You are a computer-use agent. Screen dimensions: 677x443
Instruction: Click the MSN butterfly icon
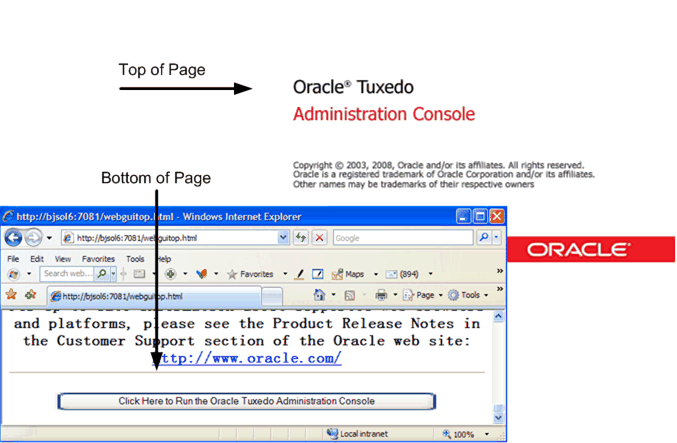pos(201,274)
